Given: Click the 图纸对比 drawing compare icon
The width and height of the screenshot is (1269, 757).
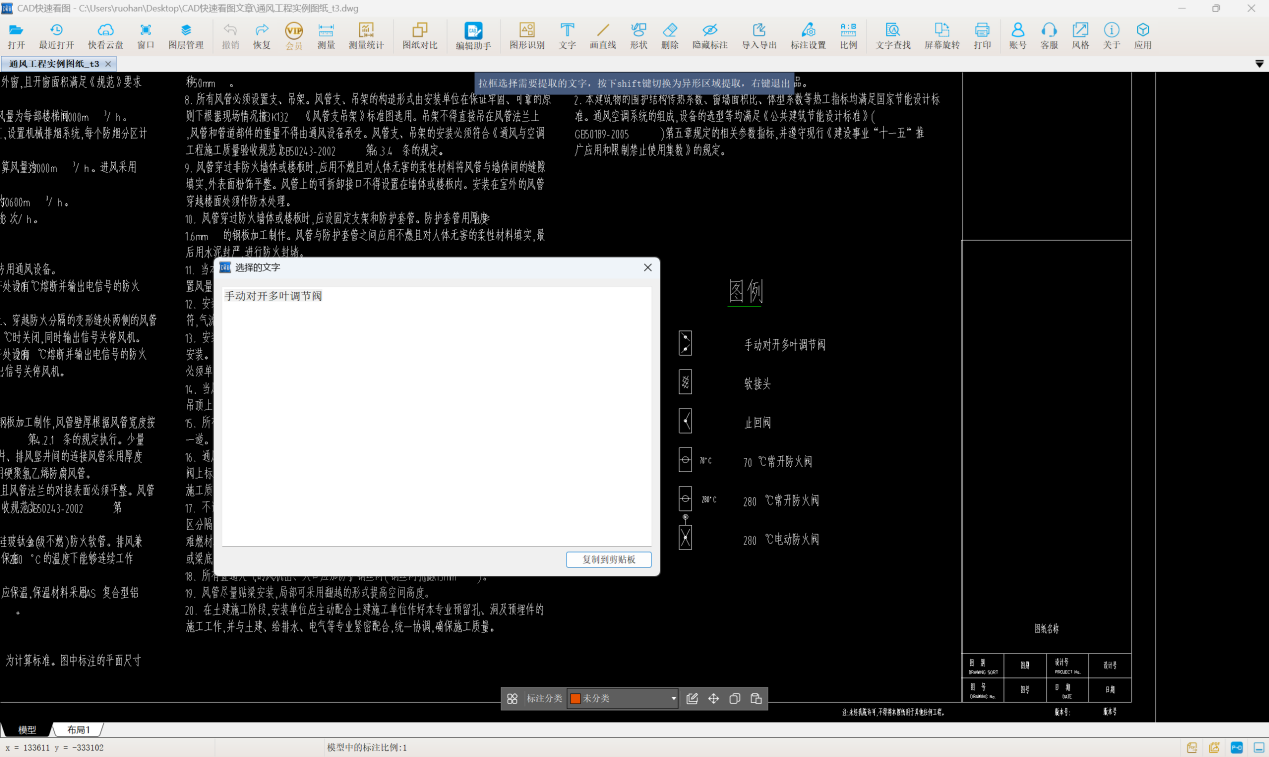Looking at the screenshot, I should pos(419,36).
